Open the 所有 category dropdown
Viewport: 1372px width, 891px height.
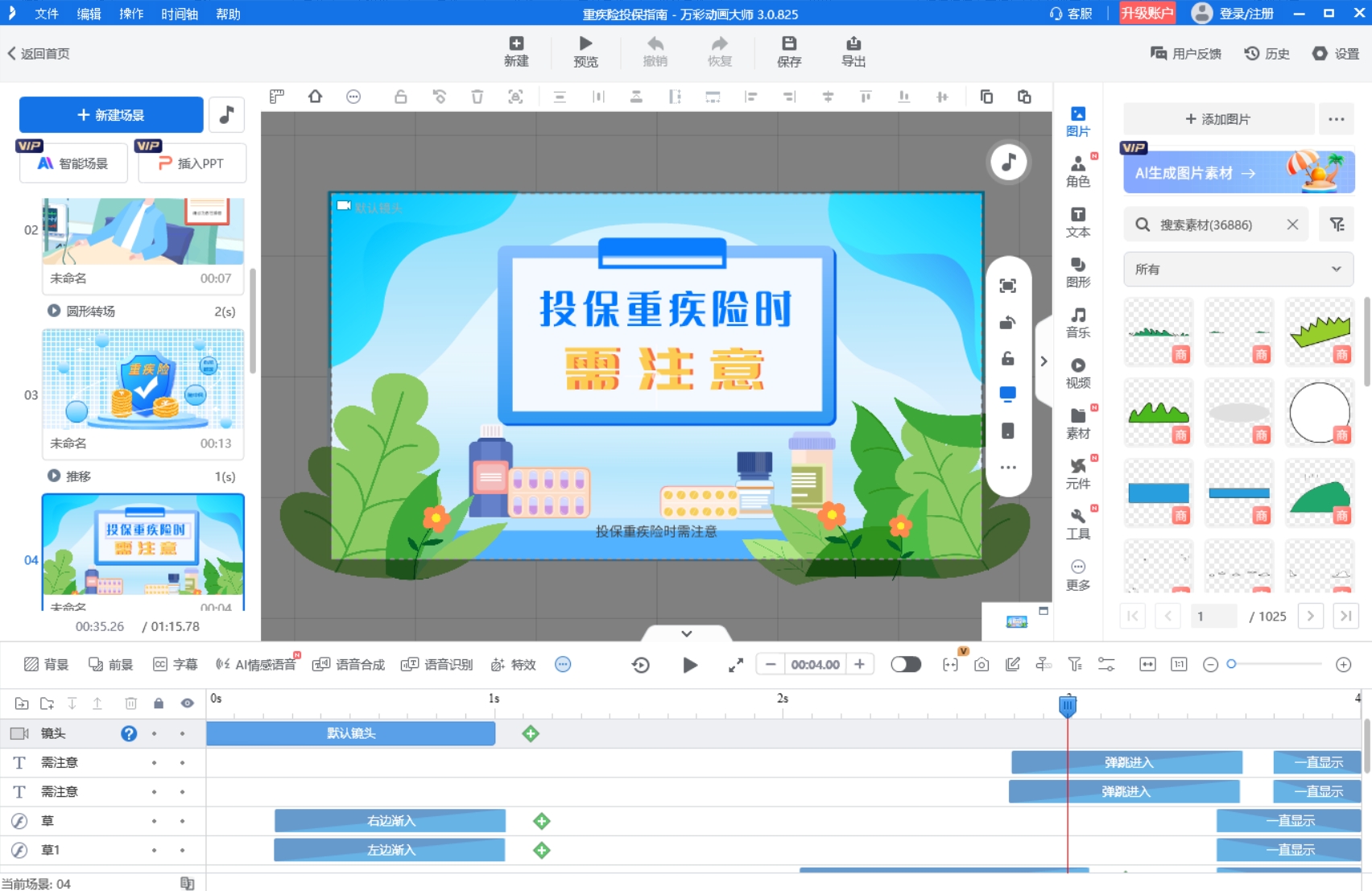(x=1238, y=270)
